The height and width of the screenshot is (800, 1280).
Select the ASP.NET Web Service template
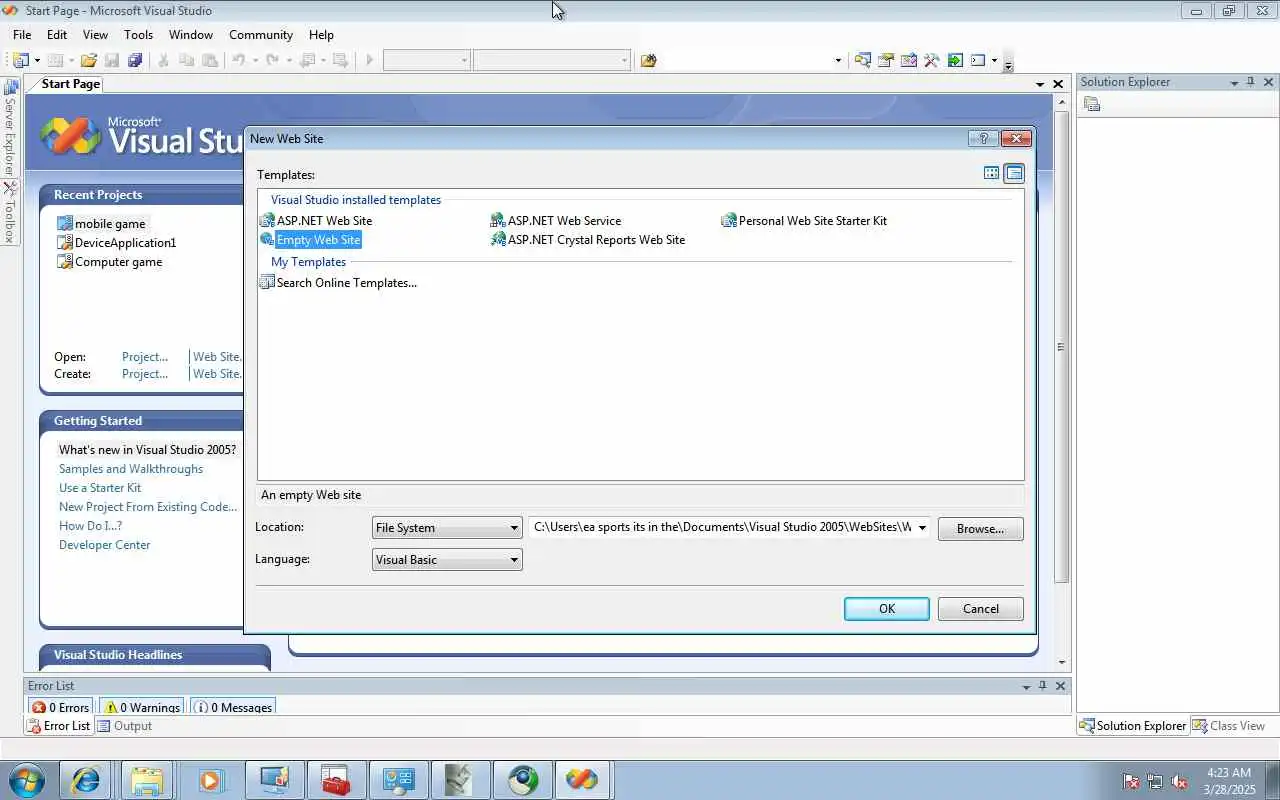(x=556, y=220)
